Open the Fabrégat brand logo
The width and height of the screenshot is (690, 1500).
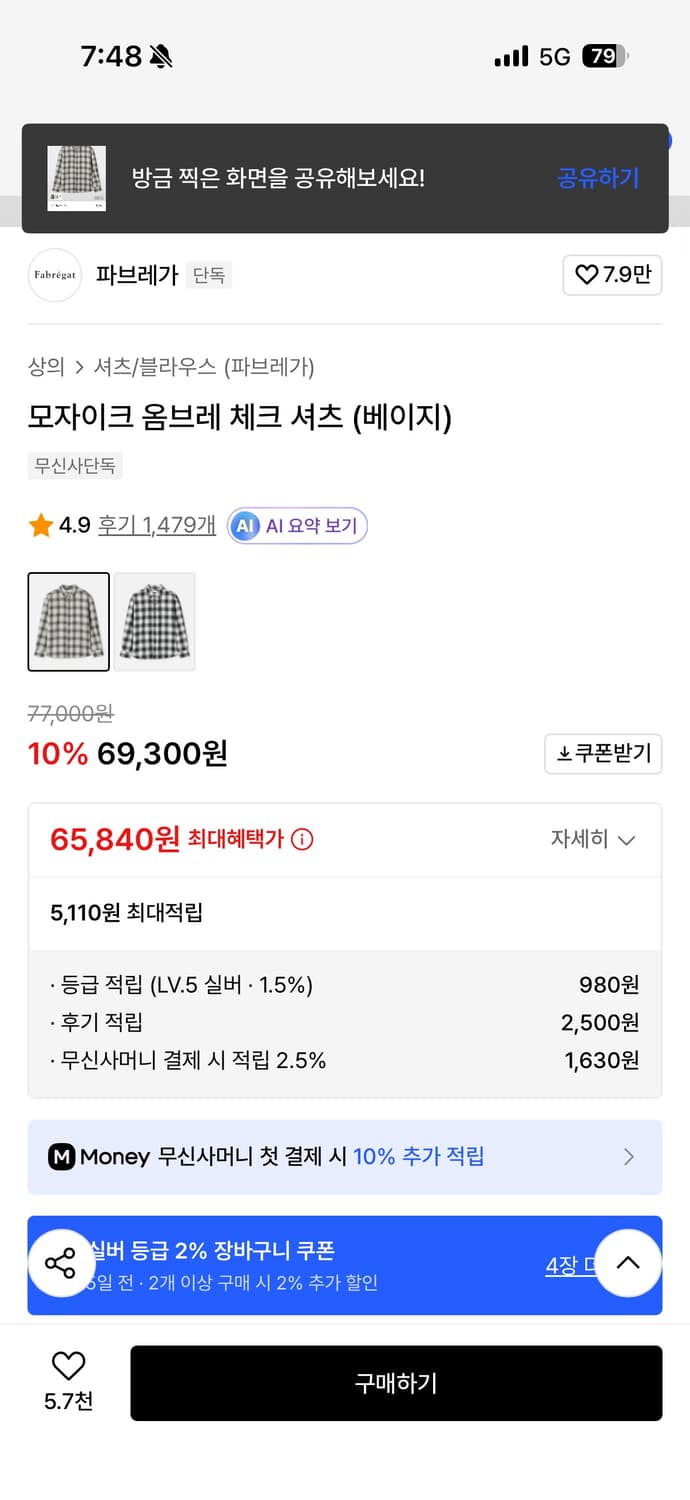point(54,275)
